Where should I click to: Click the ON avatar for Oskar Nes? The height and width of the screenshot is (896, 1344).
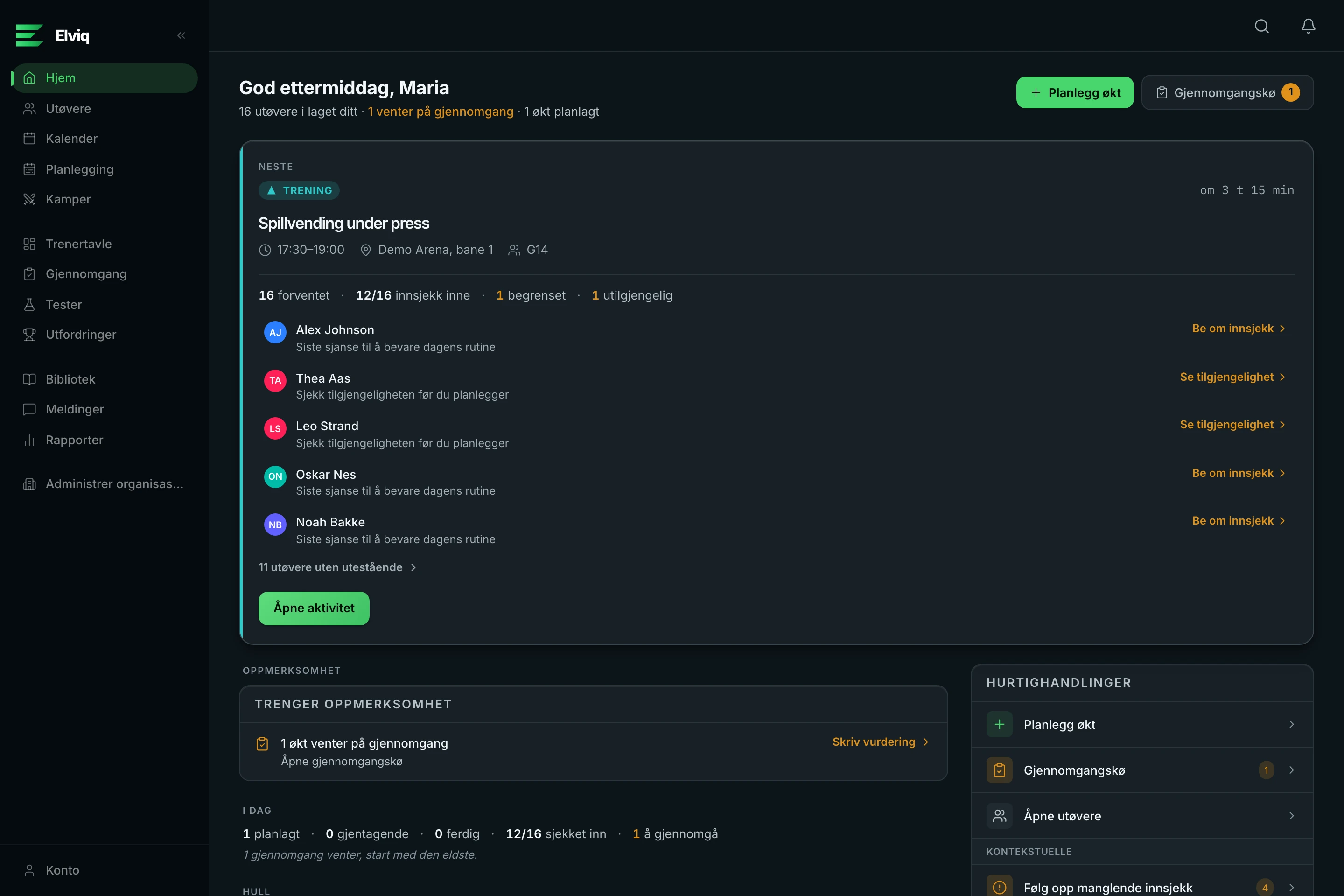pyautogui.click(x=275, y=476)
